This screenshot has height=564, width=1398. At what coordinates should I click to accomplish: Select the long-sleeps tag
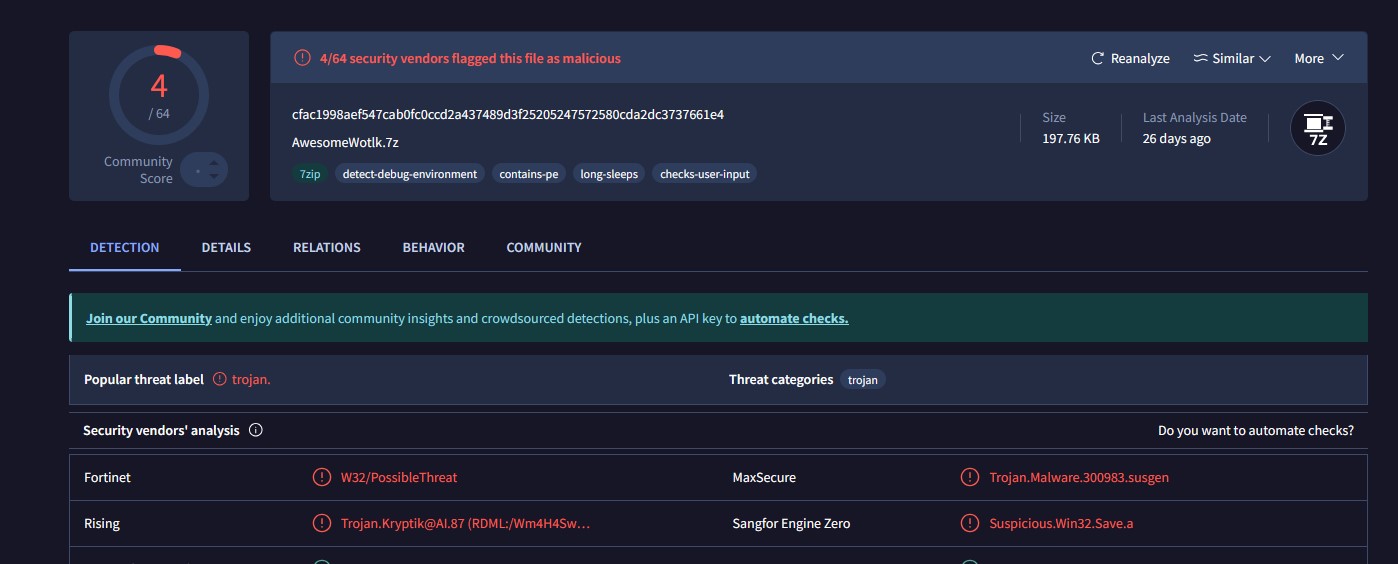[609, 174]
